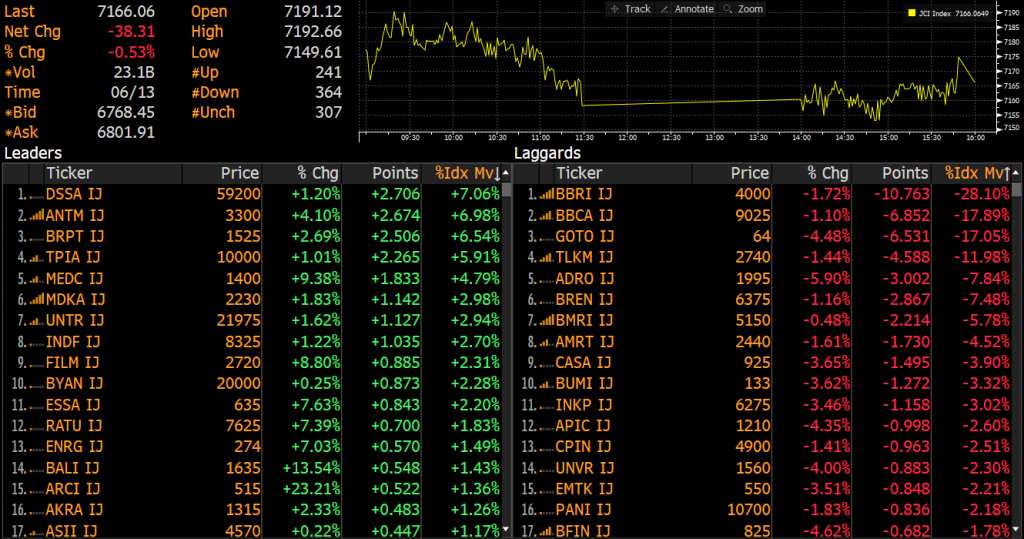Image resolution: width=1024 pixels, height=539 pixels.
Task: Click the Zoom button label
Action: tap(750, 9)
